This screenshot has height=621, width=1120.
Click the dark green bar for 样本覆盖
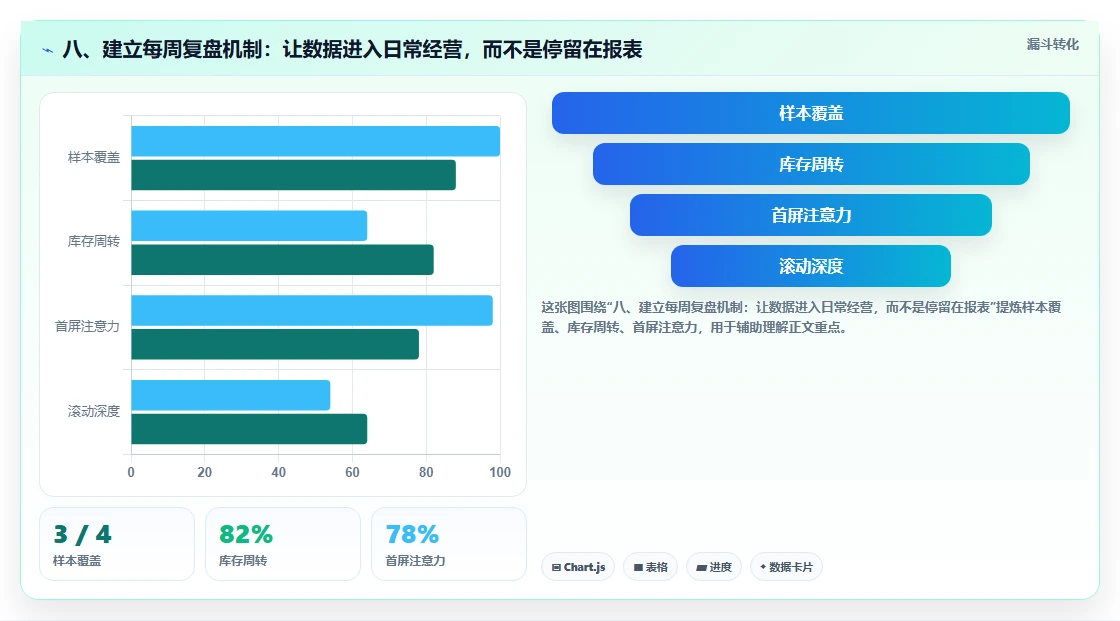(294, 175)
